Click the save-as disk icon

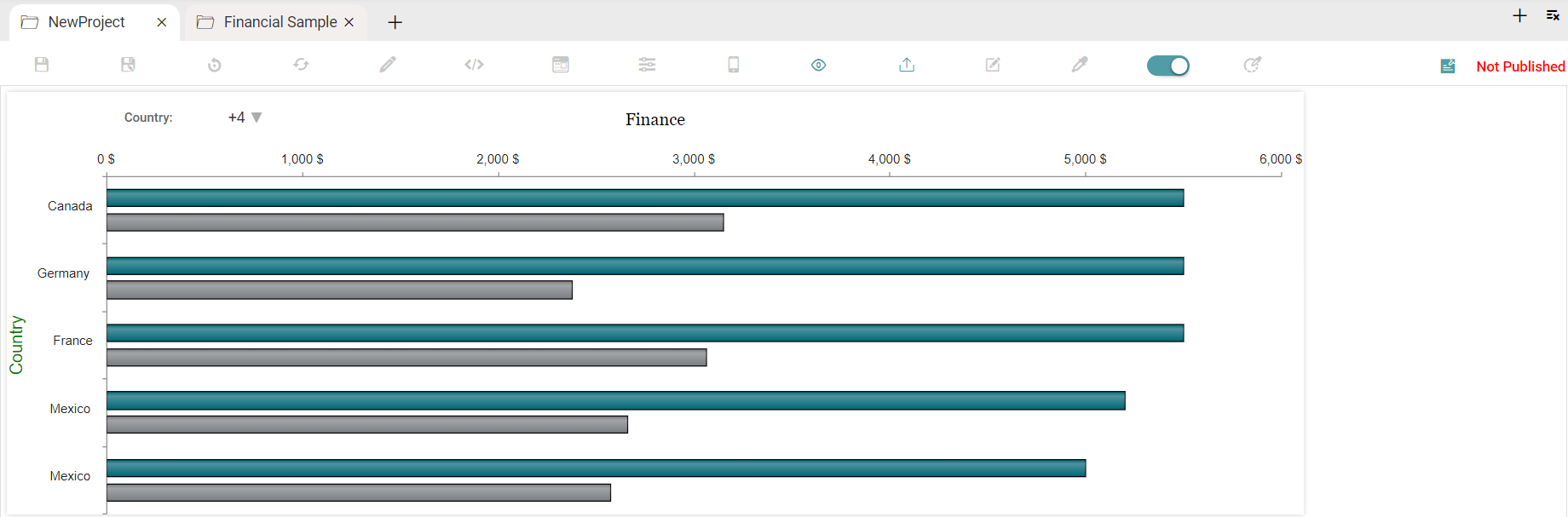128,65
